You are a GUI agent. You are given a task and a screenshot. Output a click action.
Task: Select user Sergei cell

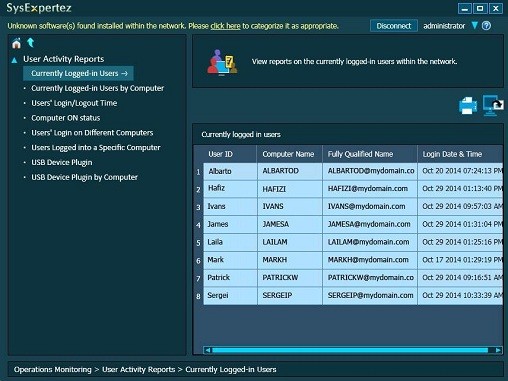coord(230,296)
